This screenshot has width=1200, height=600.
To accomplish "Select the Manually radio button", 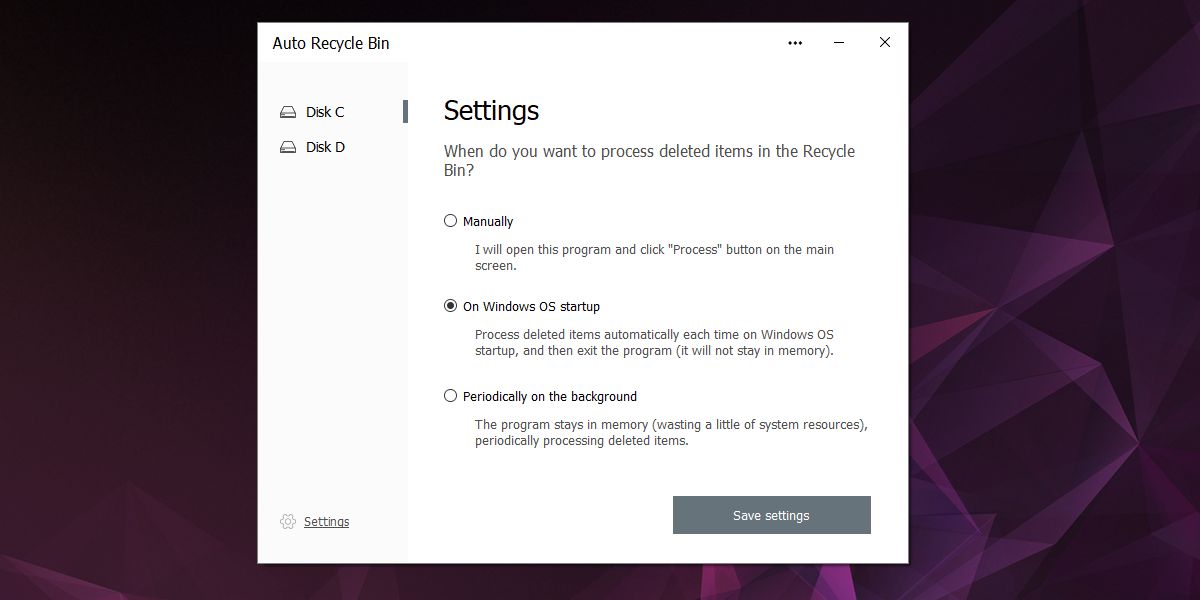I will (450, 221).
